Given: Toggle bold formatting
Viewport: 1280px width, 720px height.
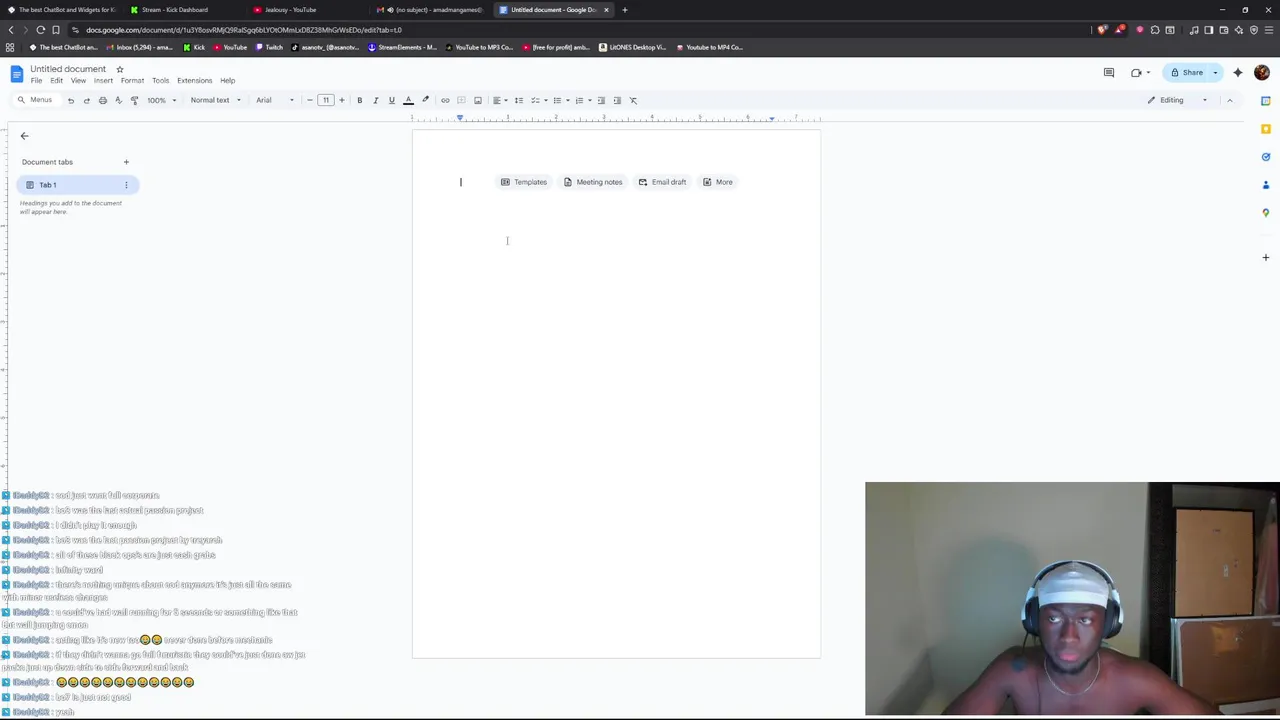Looking at the screenshot, I should point(359,100).
